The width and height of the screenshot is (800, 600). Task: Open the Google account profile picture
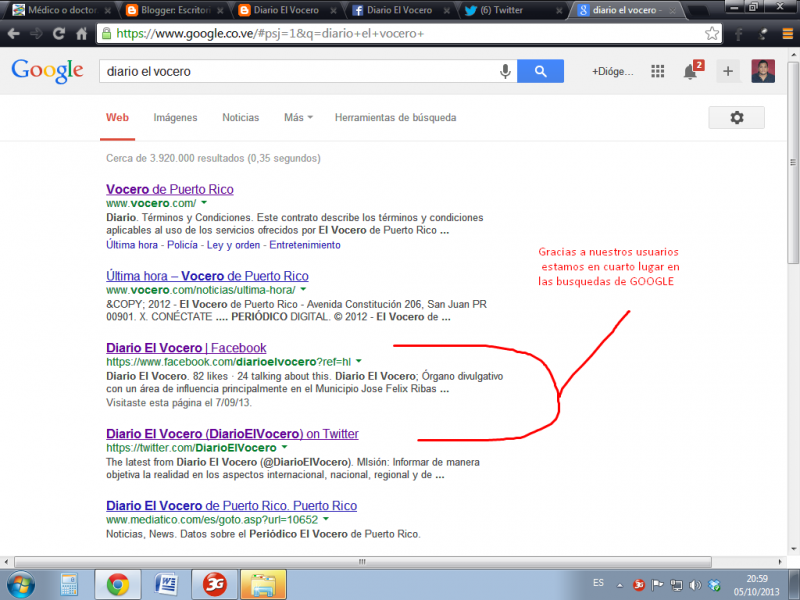[x=763, y=71]
